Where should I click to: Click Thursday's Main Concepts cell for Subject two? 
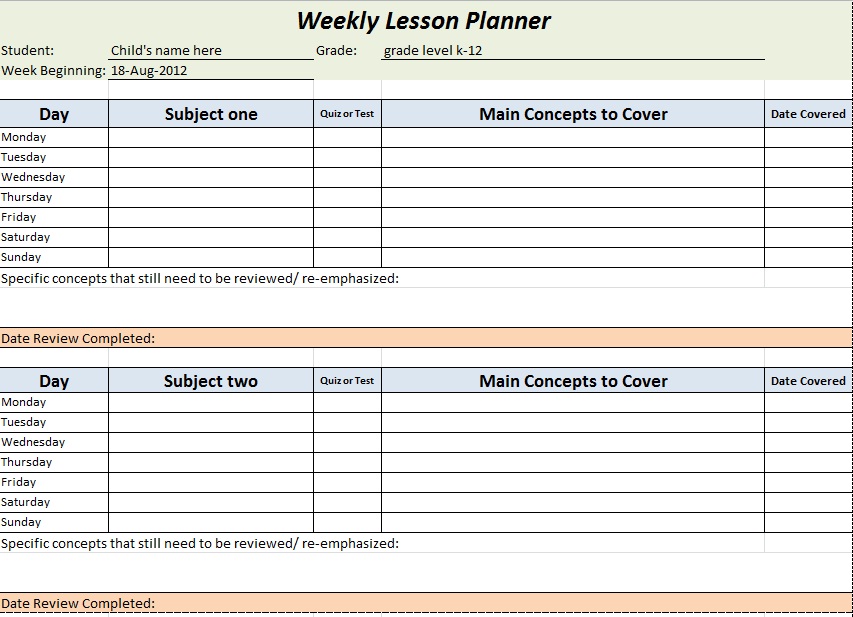pyautogui.click(x=572, y=463)
